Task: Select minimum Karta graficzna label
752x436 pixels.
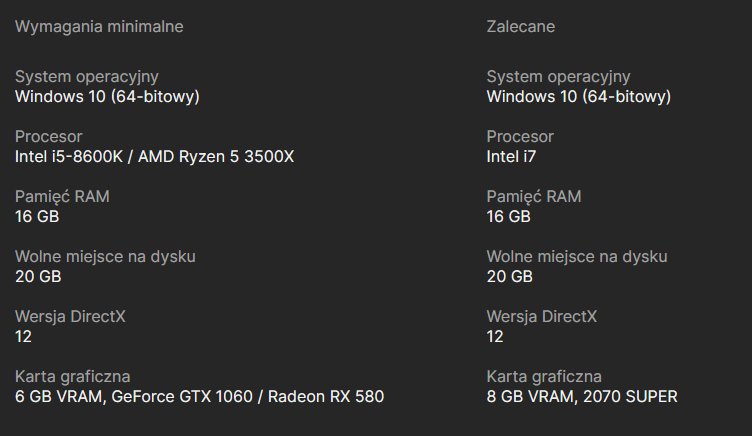Action: (72, 377)
